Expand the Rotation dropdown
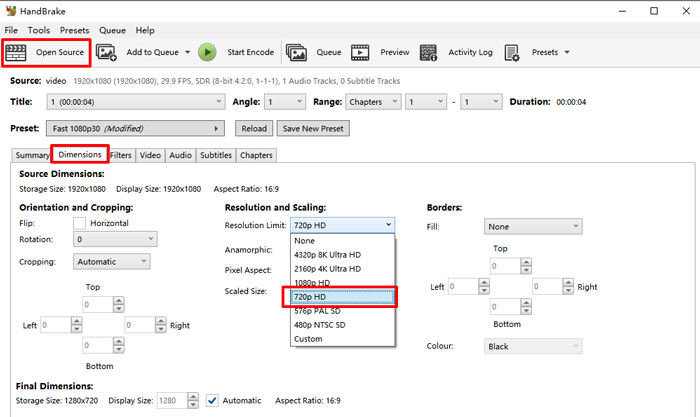The width and height of the screenshot is (700, 417). point(116,240)
